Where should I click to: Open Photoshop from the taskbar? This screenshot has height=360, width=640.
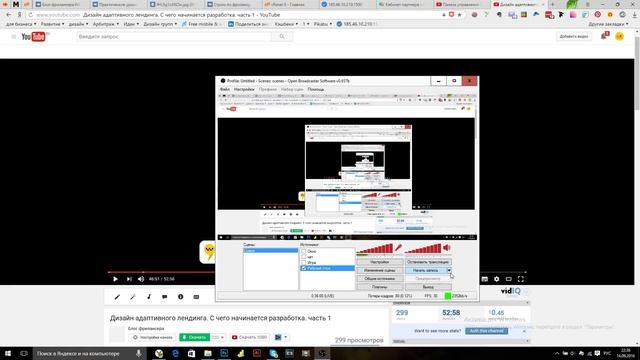point(224,353)
